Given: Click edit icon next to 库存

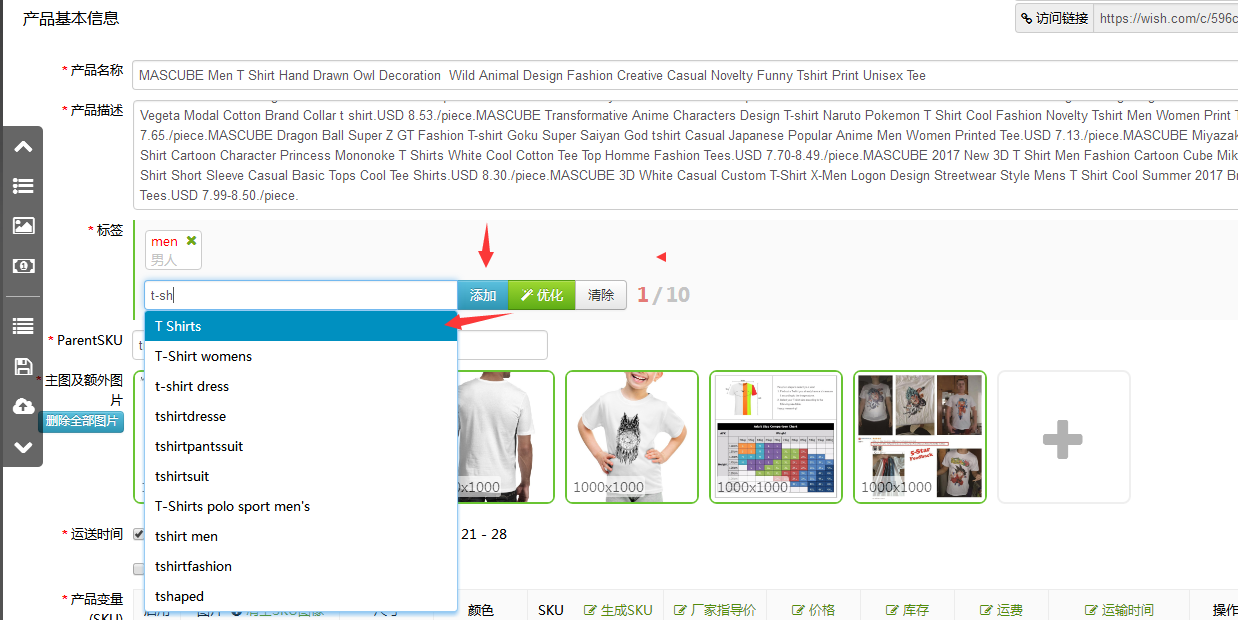Looking at the screenshot, I should [x=893, y=610].
